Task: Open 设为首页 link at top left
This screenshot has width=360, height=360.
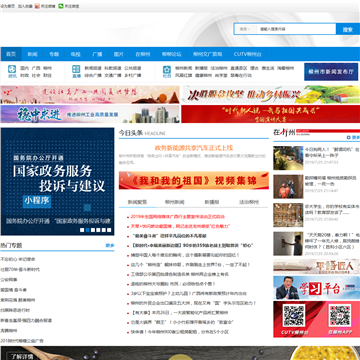Action: click(8, 6)
